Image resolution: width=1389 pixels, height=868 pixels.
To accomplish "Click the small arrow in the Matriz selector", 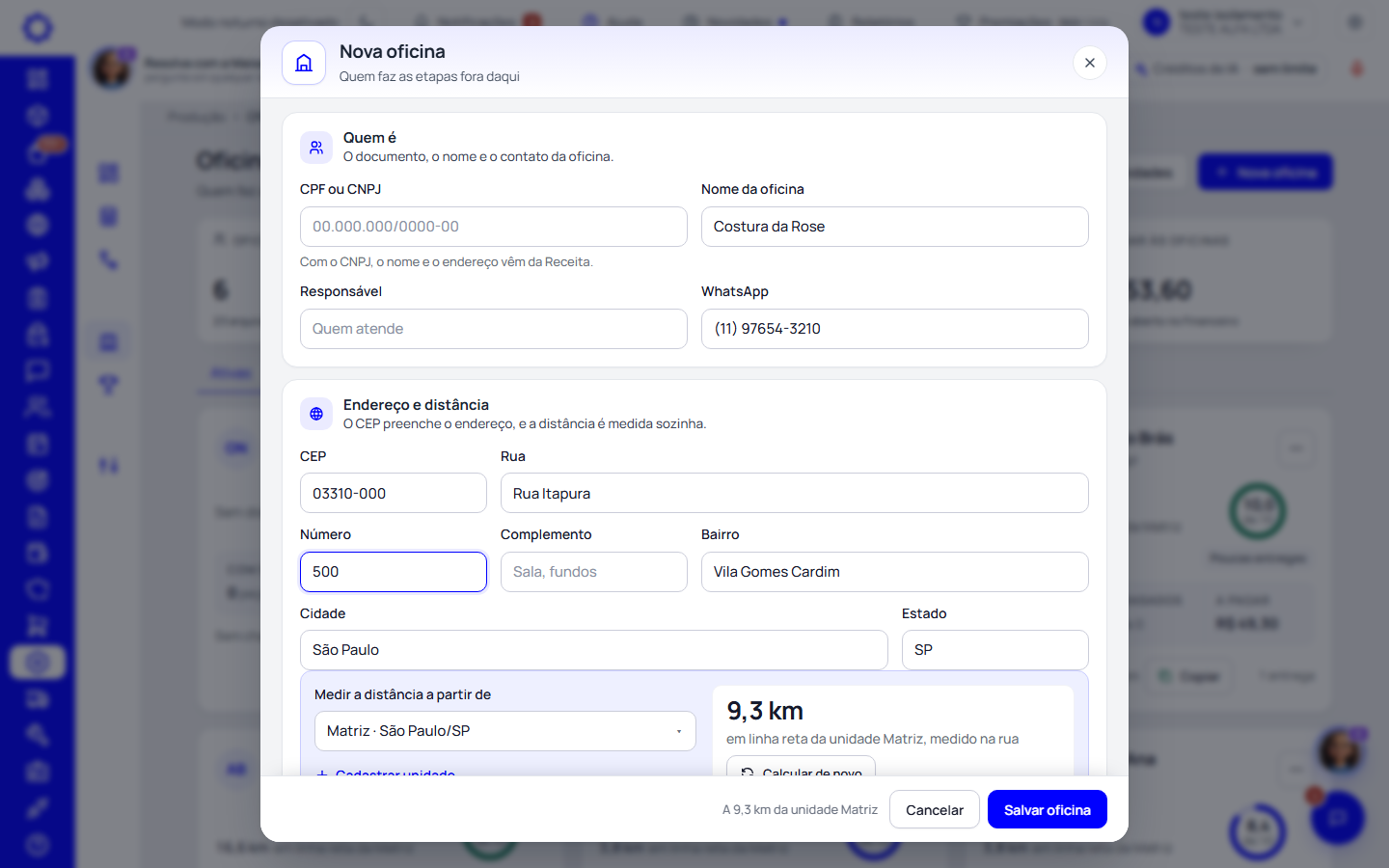I will [x=679, y=731].
